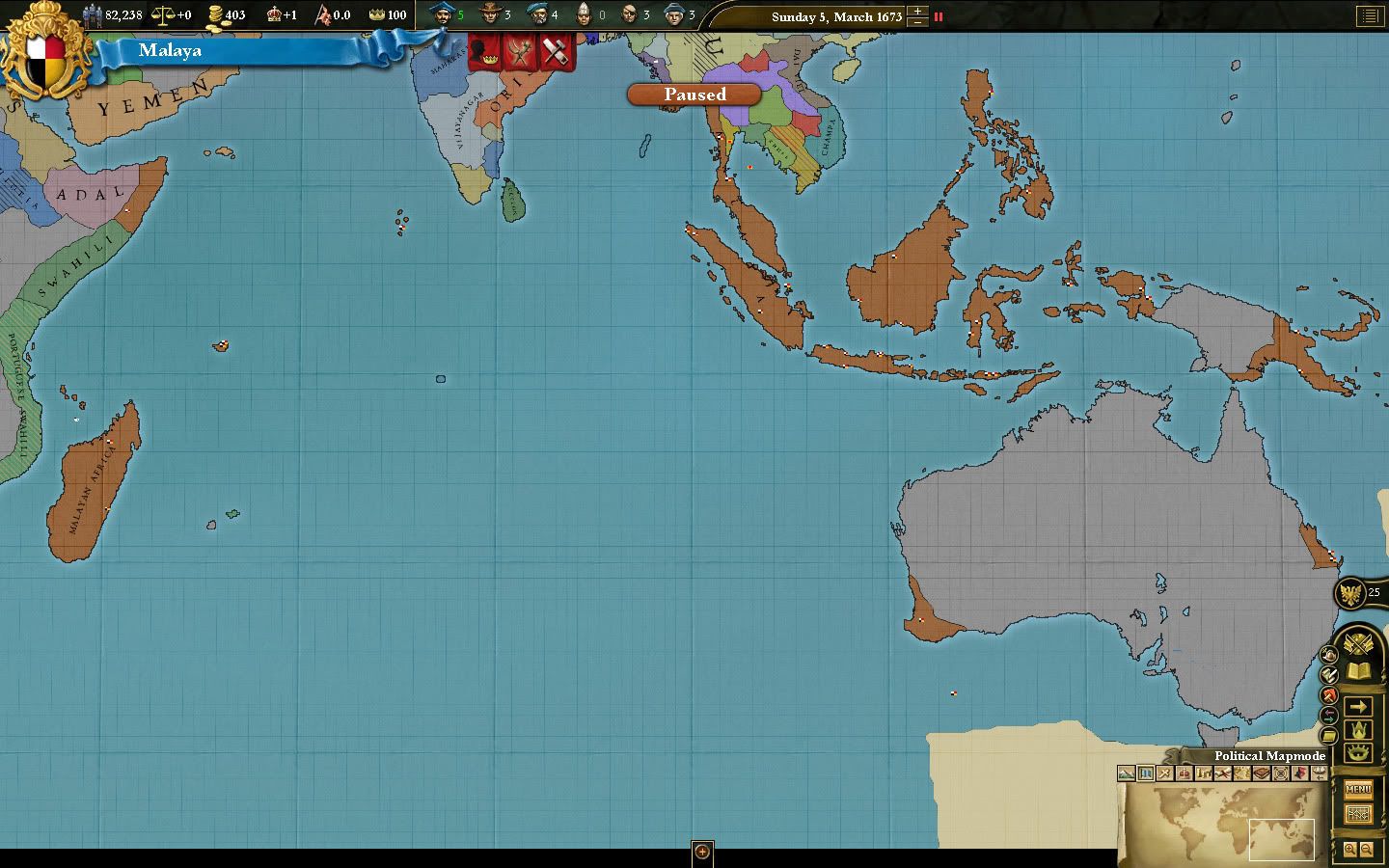Click the Political Mapmode title text

[x=1270, y=755]
